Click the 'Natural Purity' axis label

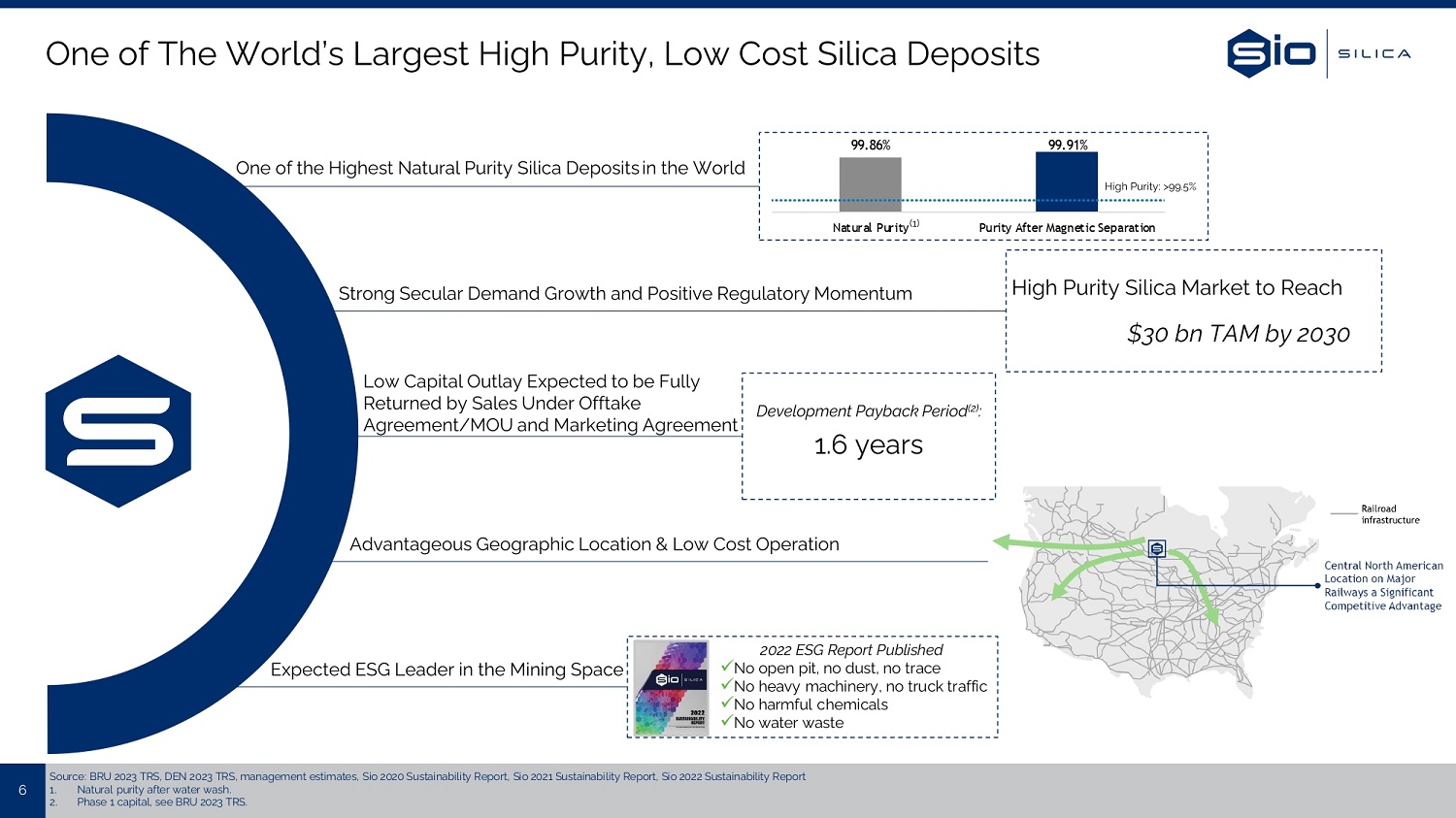(876, 227)
